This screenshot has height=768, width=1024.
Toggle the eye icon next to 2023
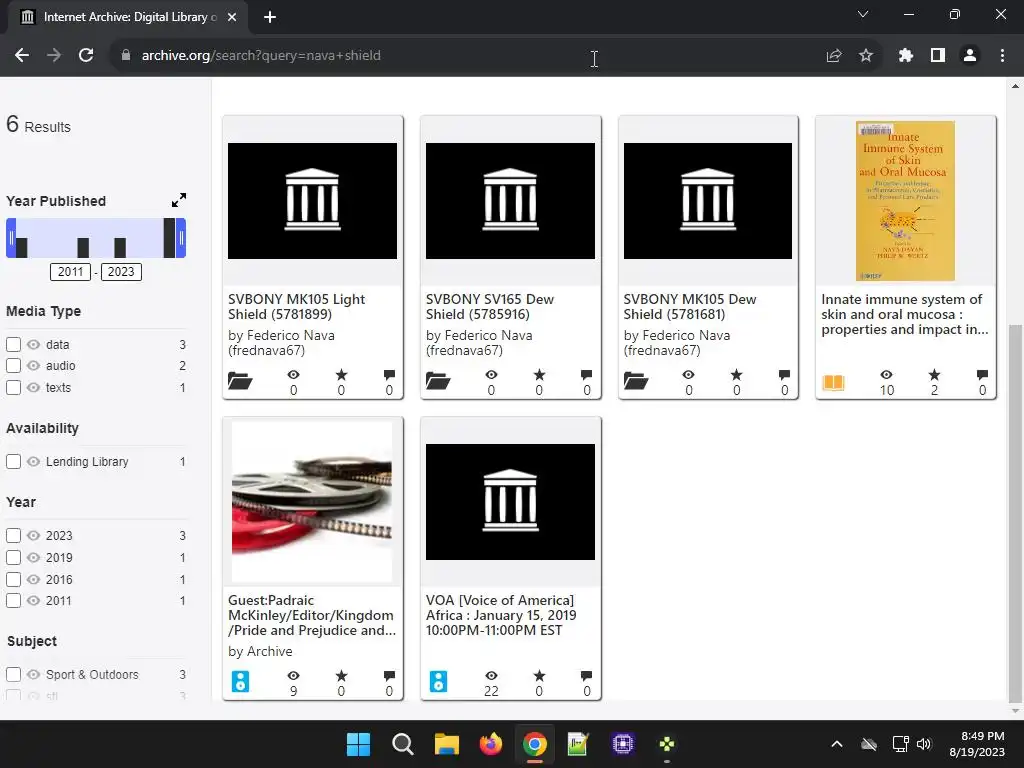33,536
